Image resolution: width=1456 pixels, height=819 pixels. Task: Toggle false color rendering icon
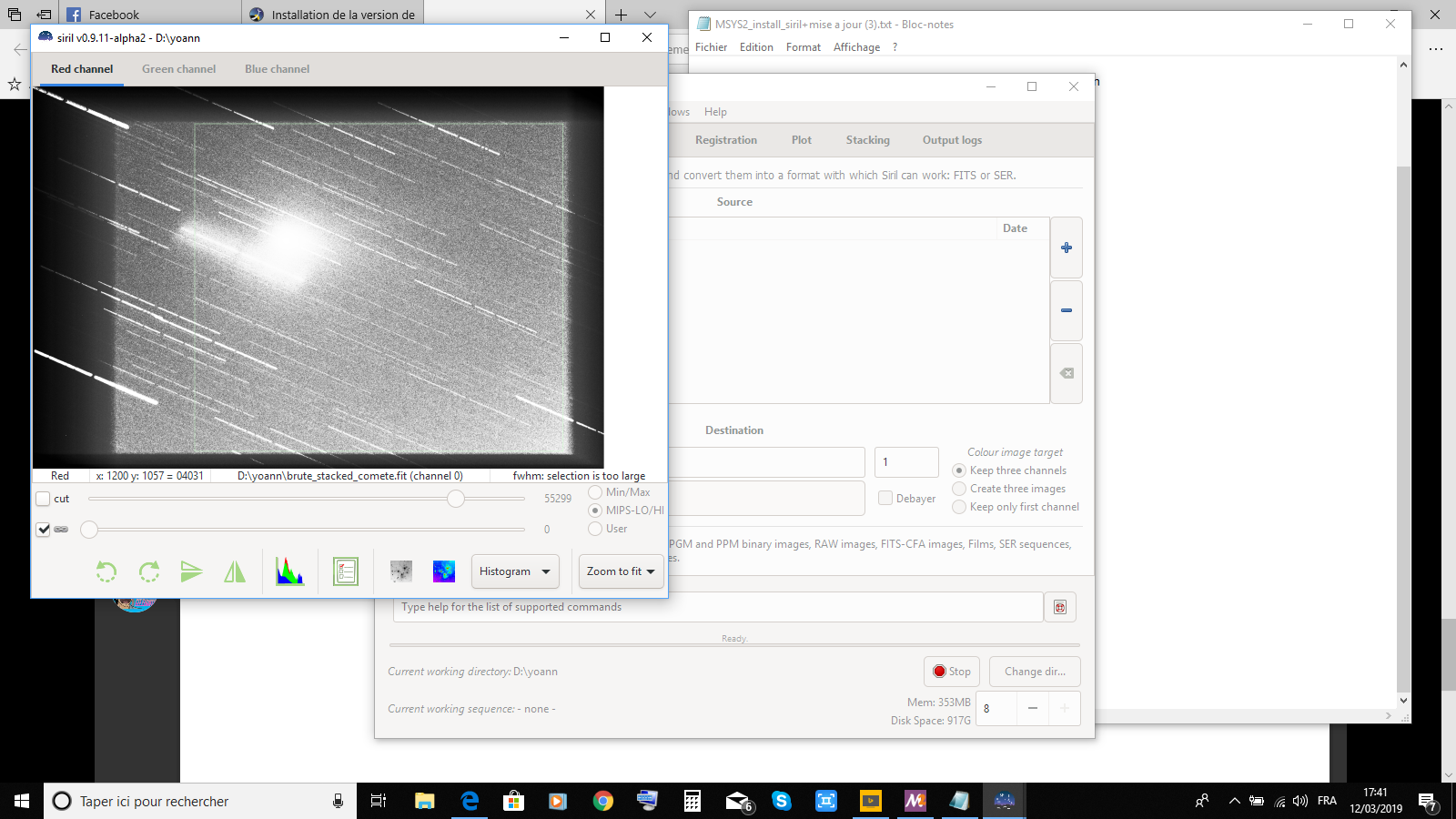click(x=444, y=571)
